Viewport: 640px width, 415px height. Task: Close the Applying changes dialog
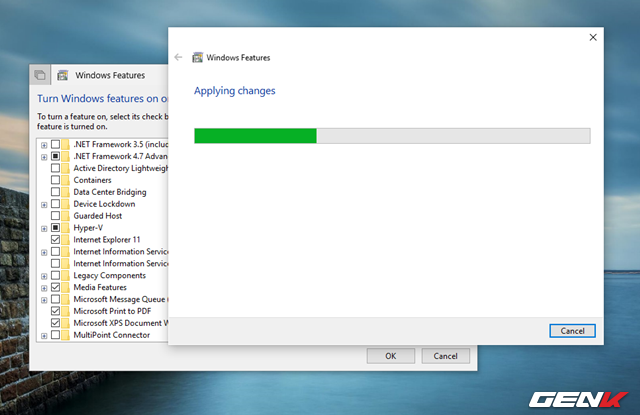(593, 38)
